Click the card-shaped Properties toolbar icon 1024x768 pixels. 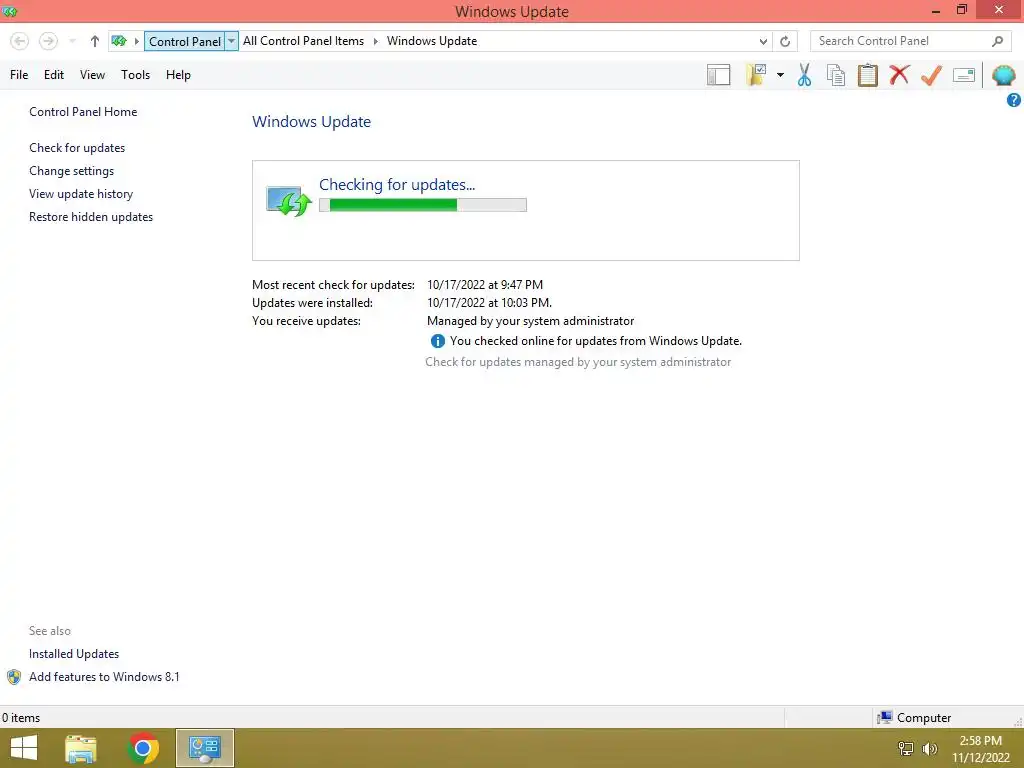tap(964, 75)
